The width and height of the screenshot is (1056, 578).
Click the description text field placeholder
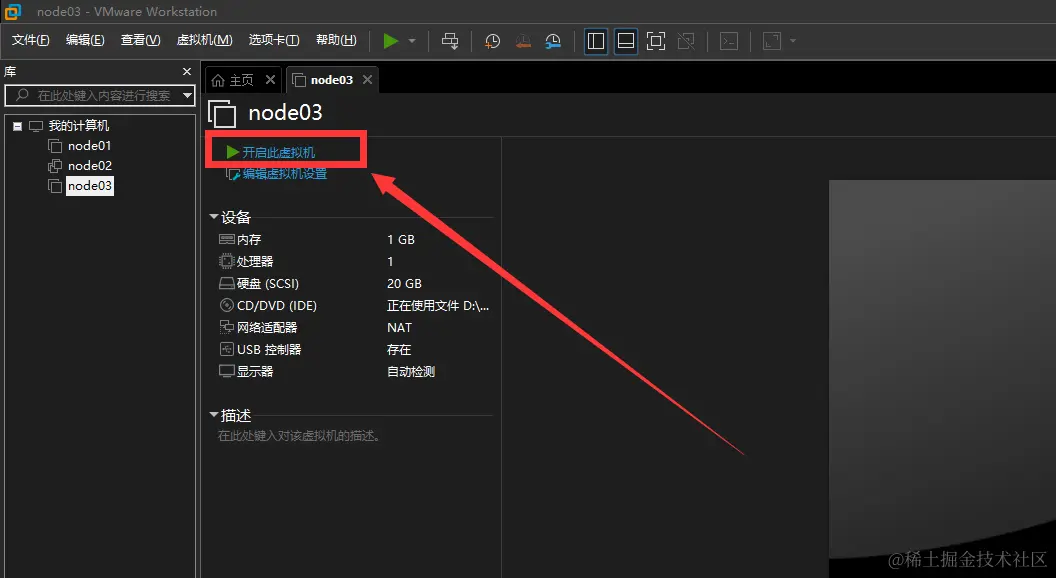tap(300, 436)
